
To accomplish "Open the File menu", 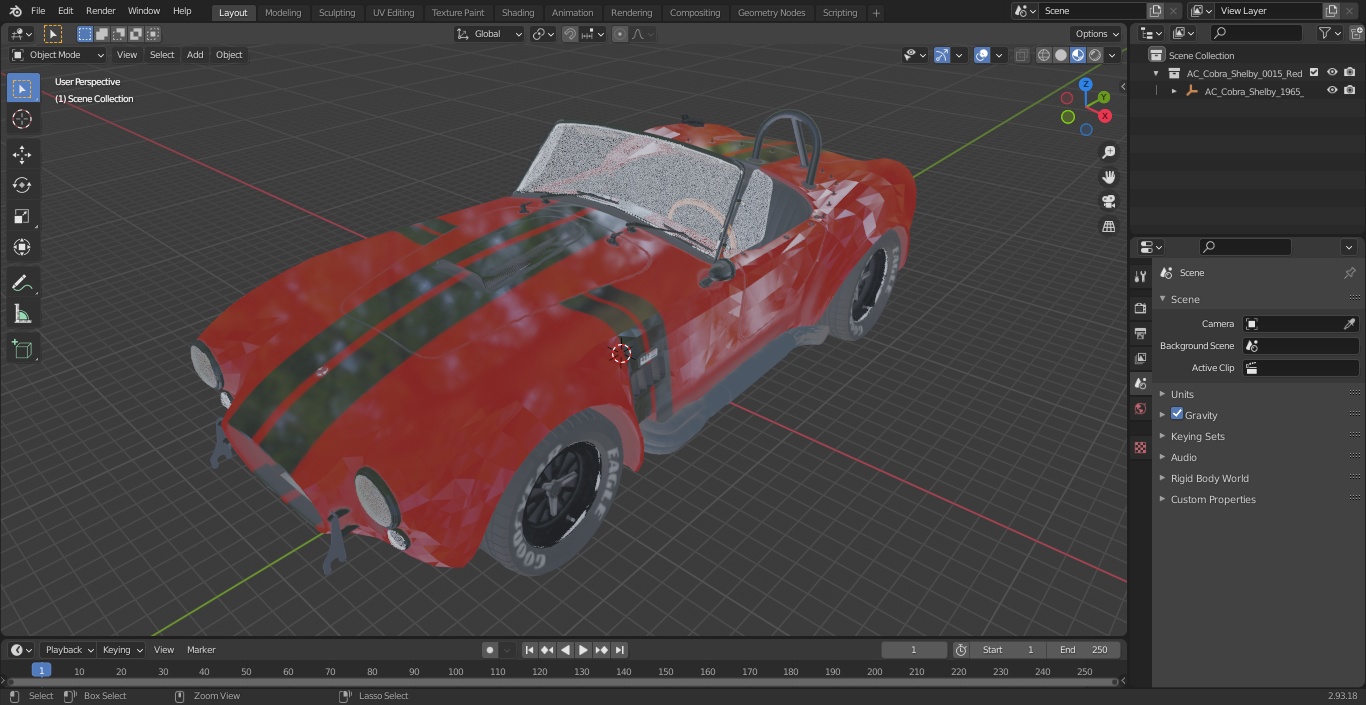I will (x=38, y=11).
